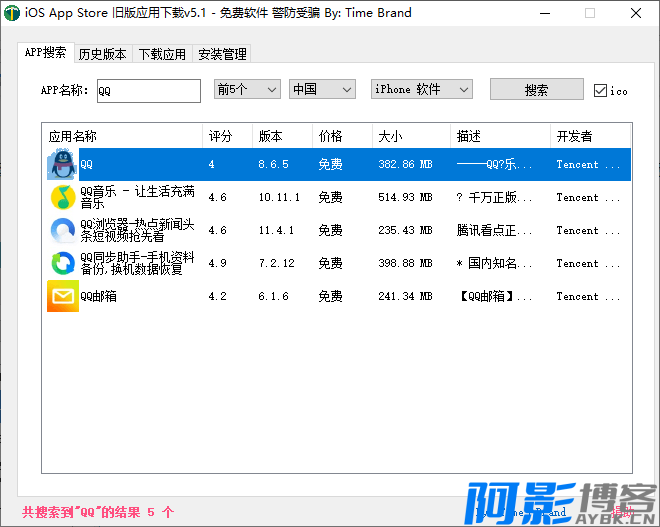Click the APP名称 input field
The width and height of the screenshot is (660, 527).
click(x=149, y=91)
